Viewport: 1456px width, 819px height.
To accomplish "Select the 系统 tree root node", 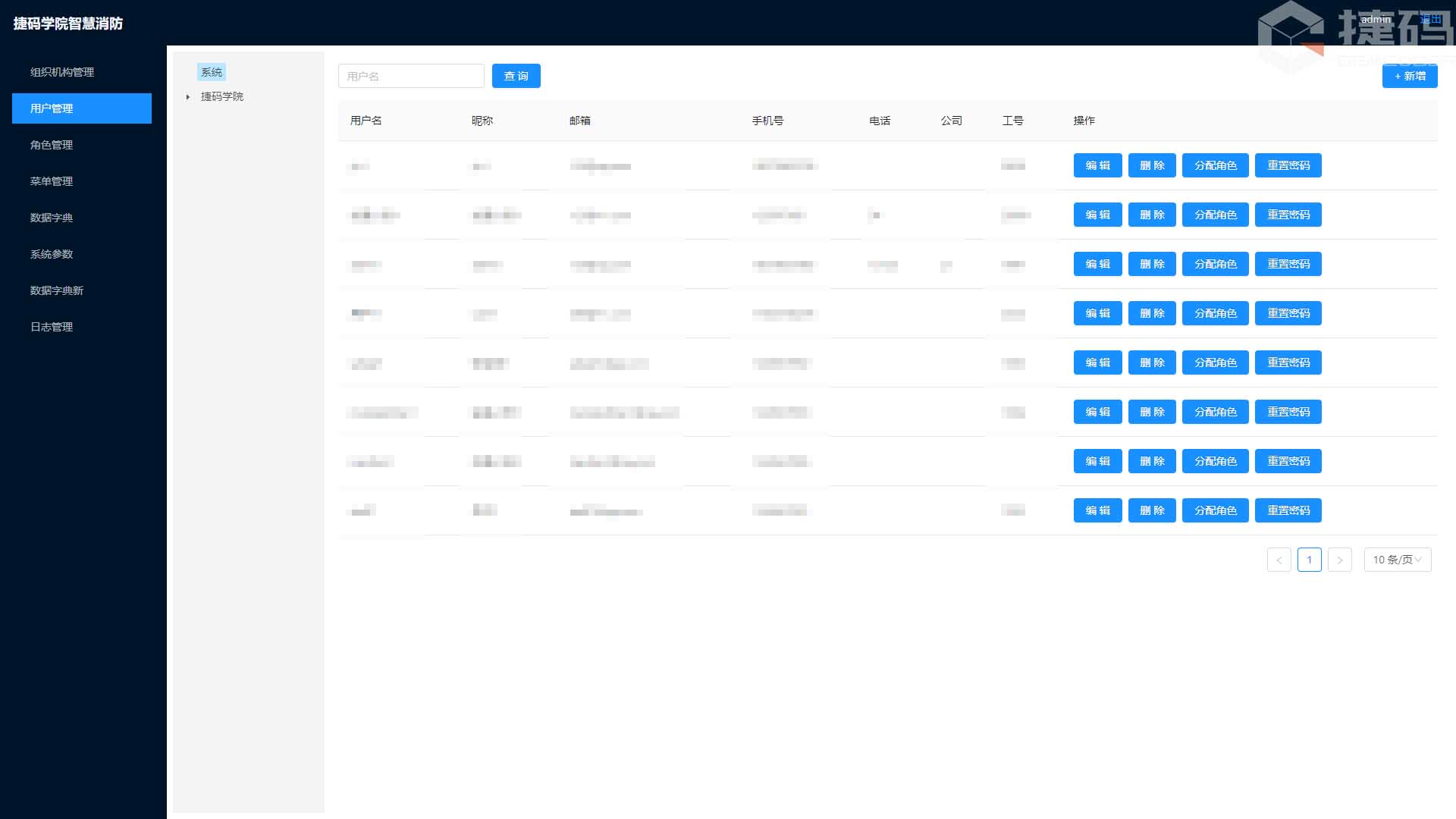I will click(212, 72).
